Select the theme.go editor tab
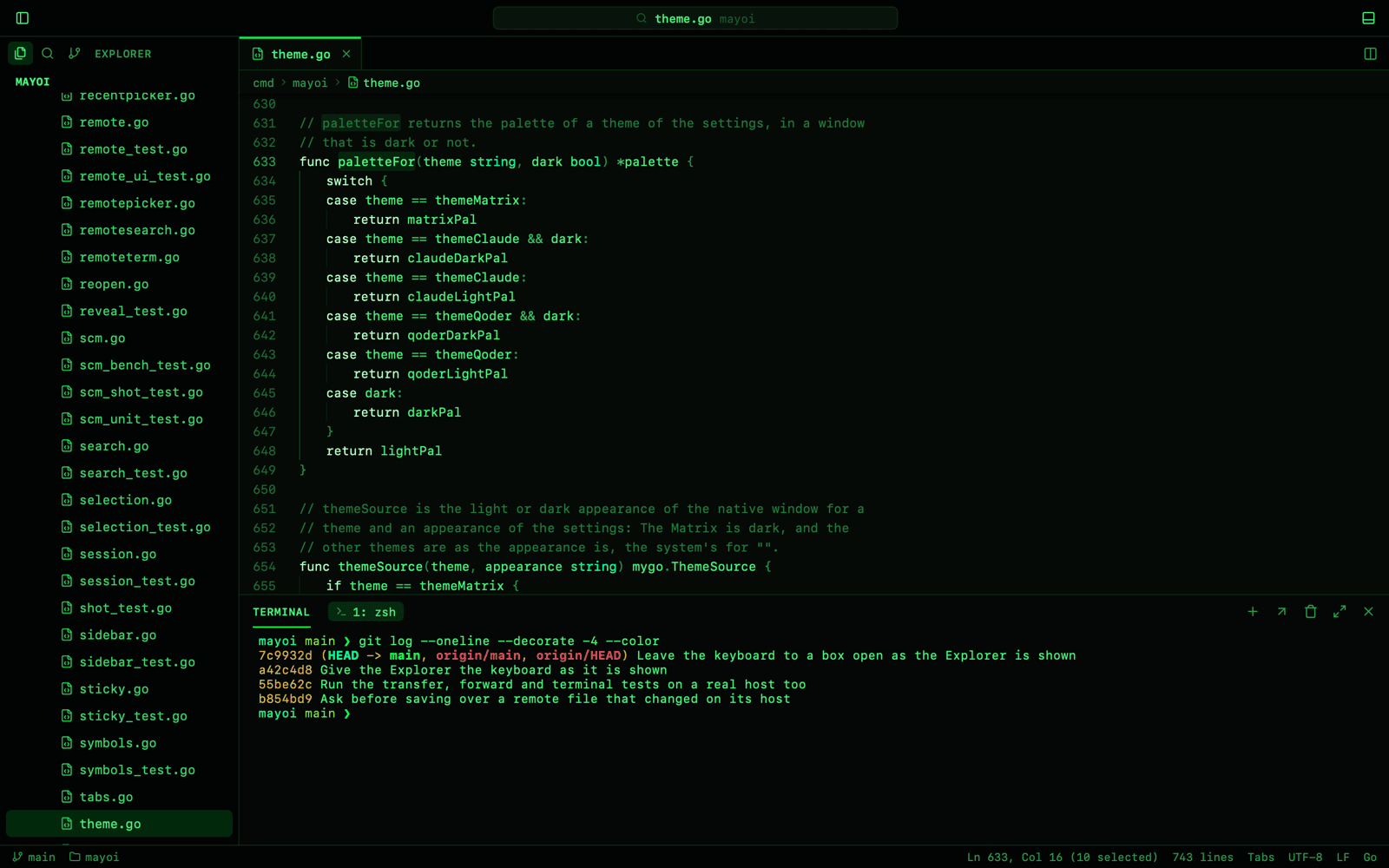 (300, 54)
